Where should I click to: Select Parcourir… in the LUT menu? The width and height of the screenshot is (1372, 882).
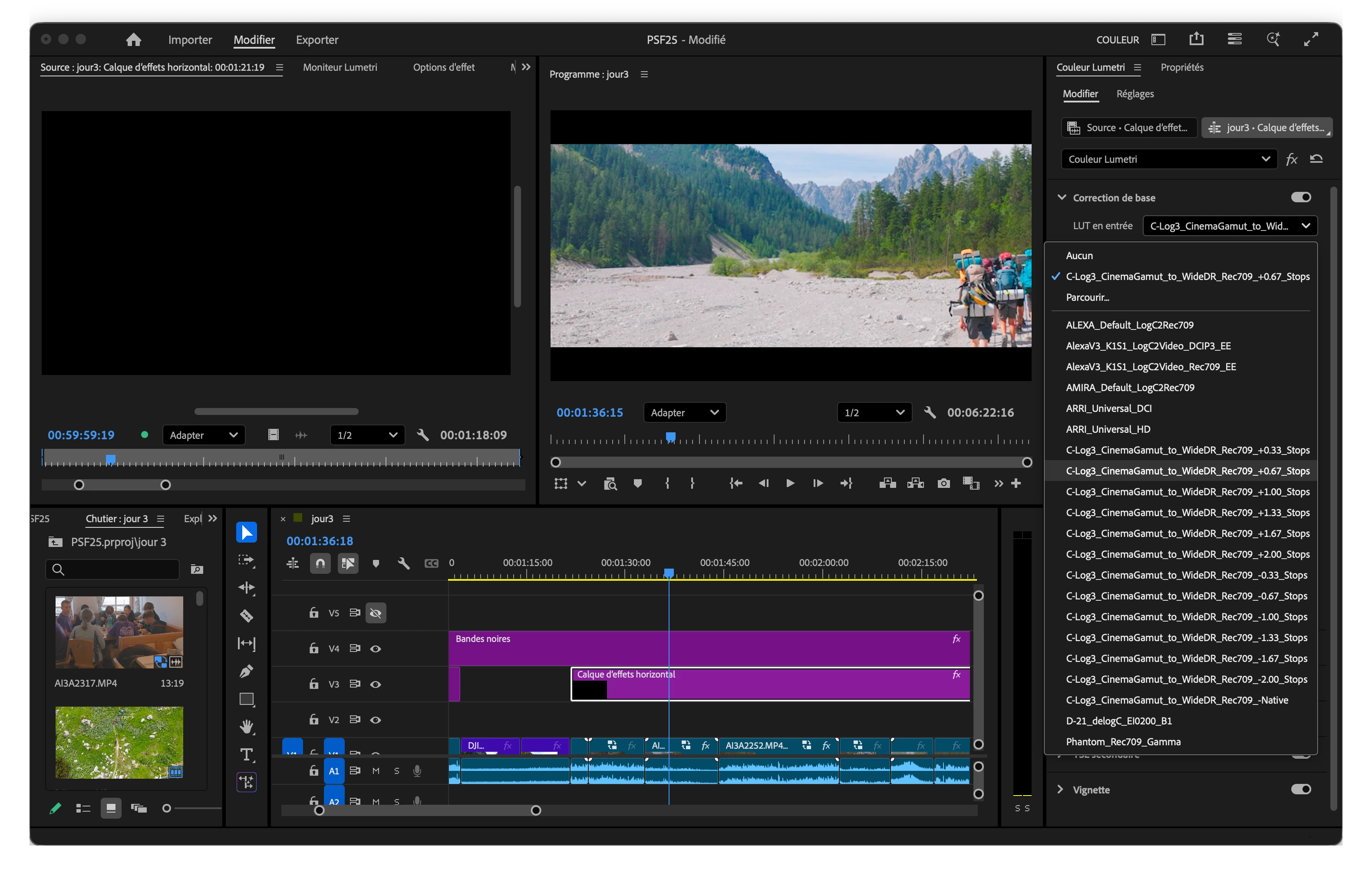1087,297
